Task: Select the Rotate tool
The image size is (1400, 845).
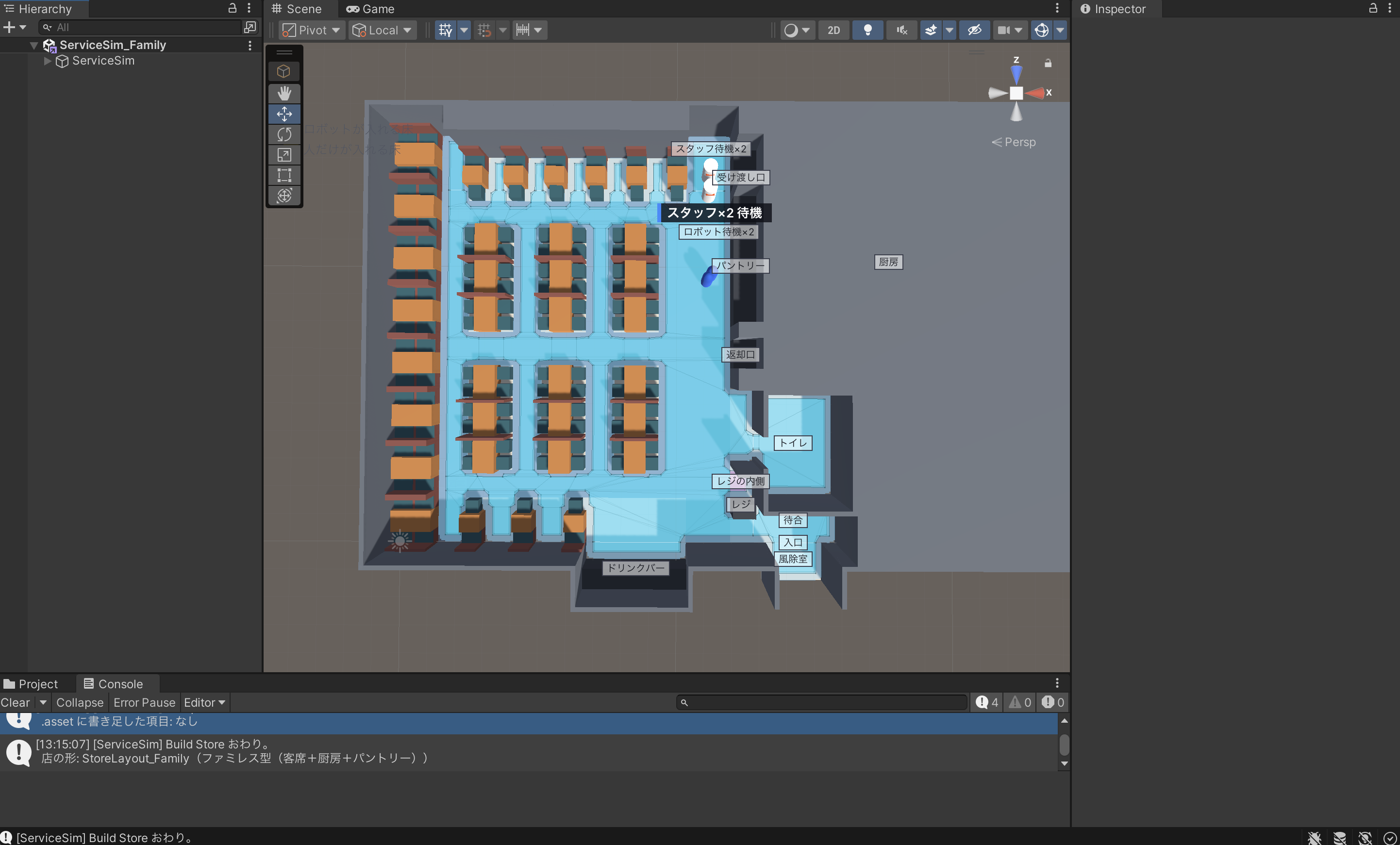Action: pos(284,134)
